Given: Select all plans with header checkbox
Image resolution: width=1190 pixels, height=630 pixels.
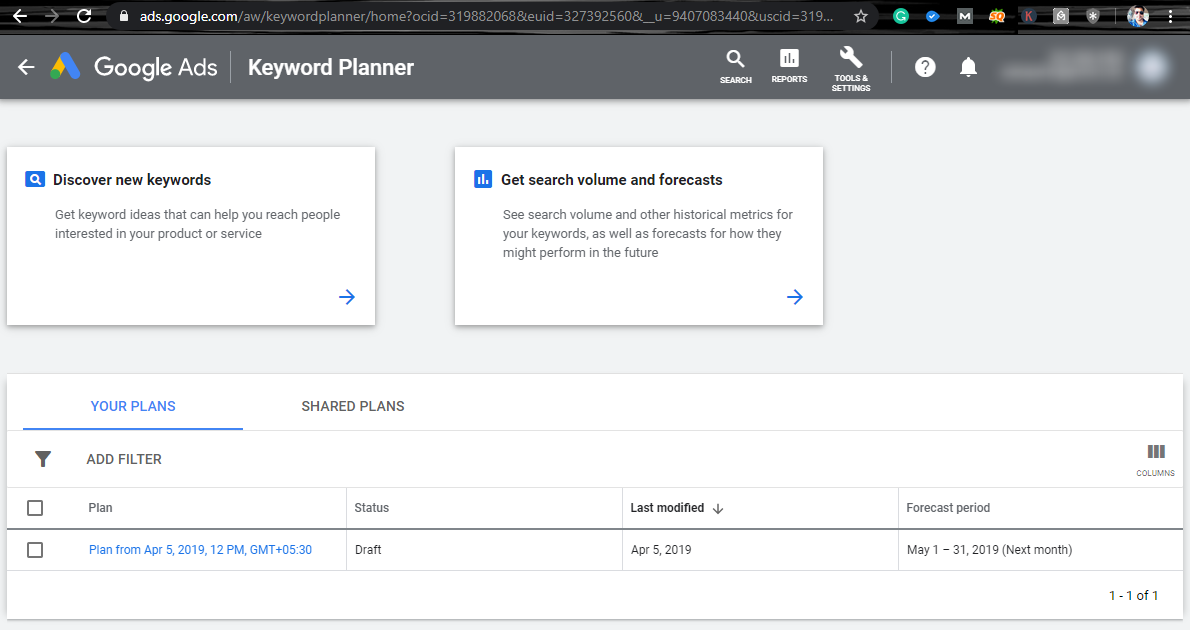Looking at the screenshot, I should click(x=35, y=508).
